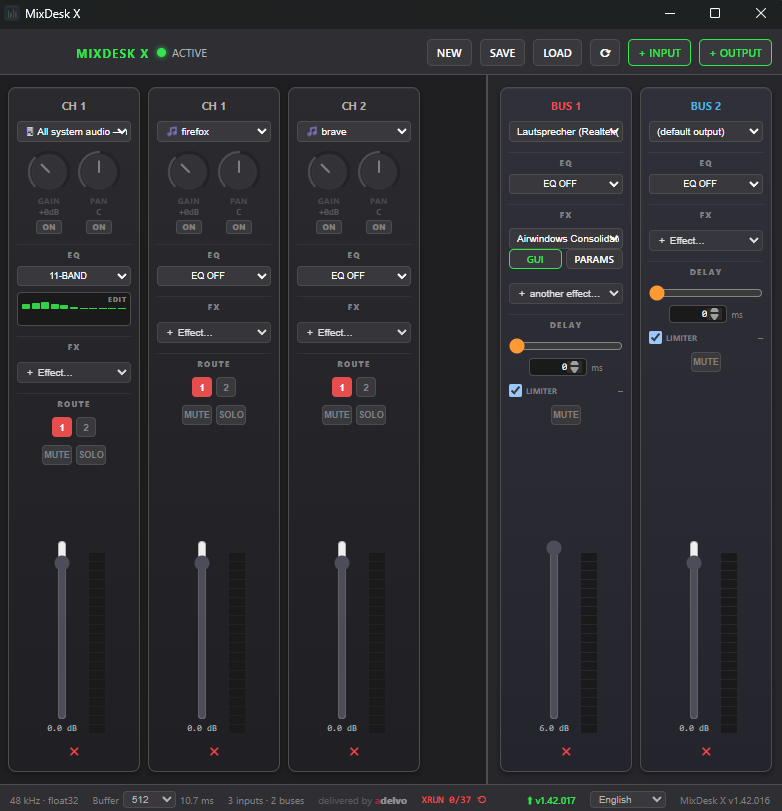Toggle the BUS 2 LIMITER checkbox

tap(655, 337)
